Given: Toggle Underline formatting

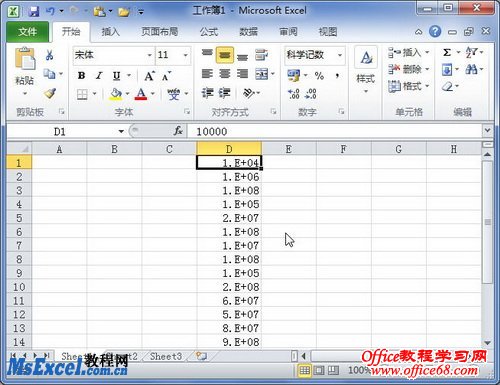Looking at the screenshot, I should [x=116, y=76].
